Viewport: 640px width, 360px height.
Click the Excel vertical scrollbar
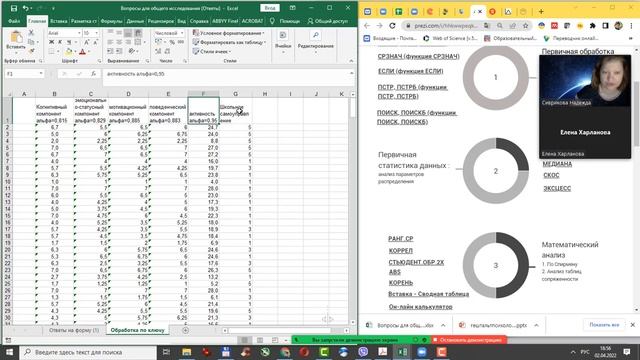pyautogui.click(x=353, y=208)
